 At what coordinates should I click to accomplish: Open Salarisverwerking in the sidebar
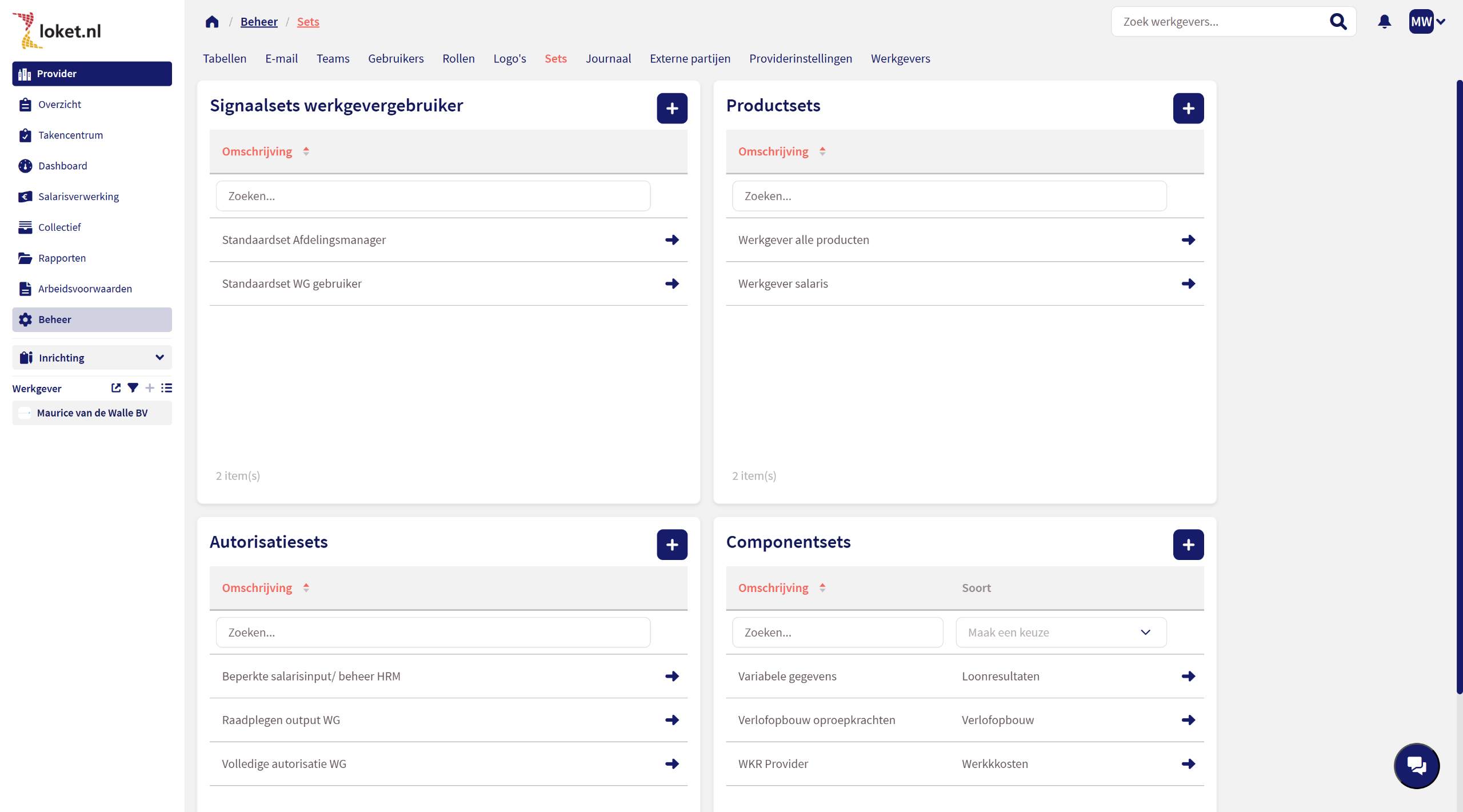coord(78,197)
